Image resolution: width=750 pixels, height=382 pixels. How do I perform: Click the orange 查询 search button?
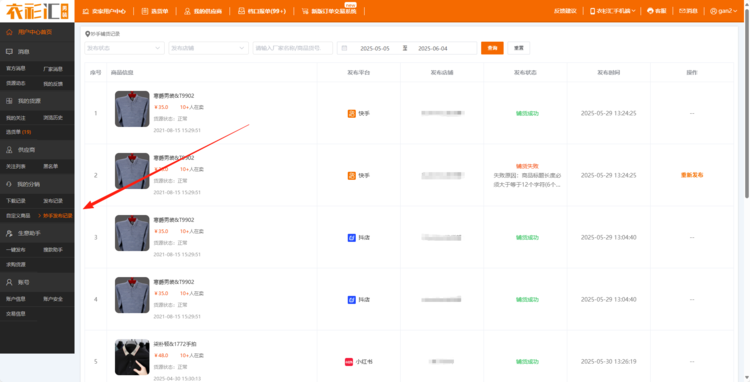tap(492, 48)
